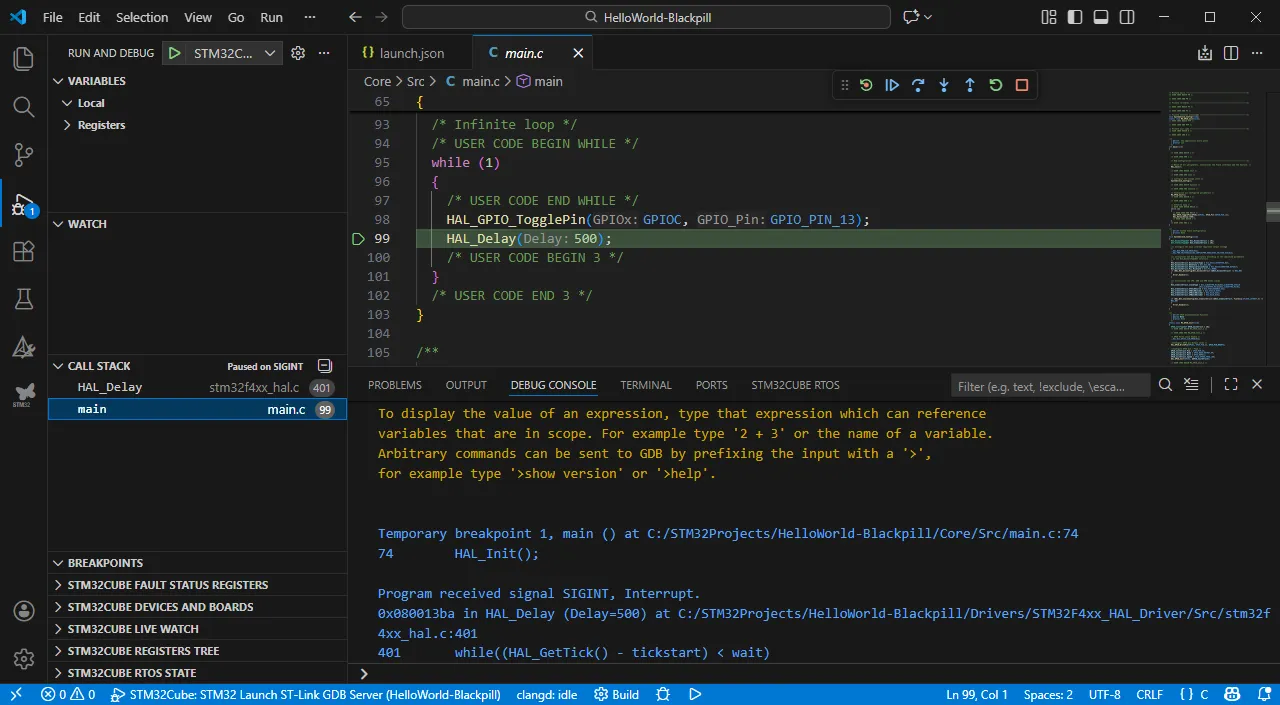Click STM32 Launch ST-Link GDB Server status item

pyautogui.click(x=304, y=694)
